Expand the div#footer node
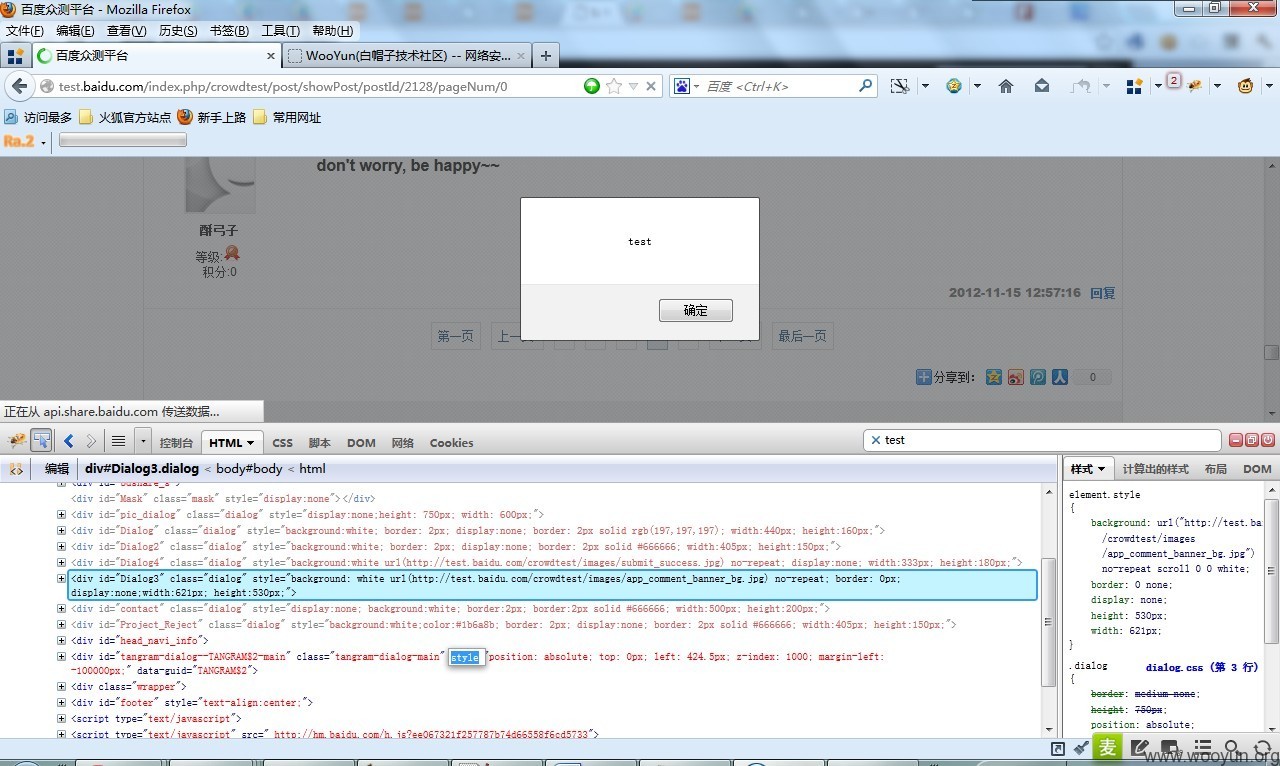 (x=61, y=703)
